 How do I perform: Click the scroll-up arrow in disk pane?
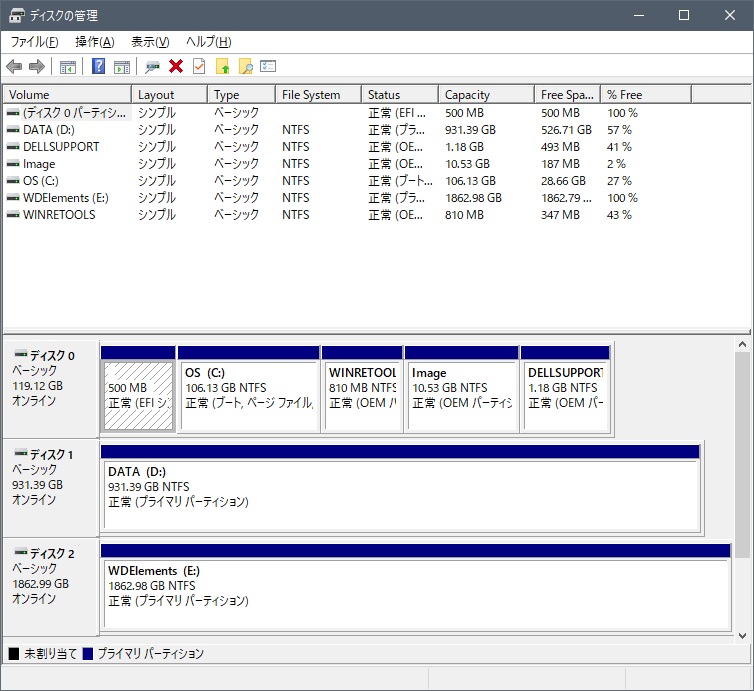pos(742,344)
